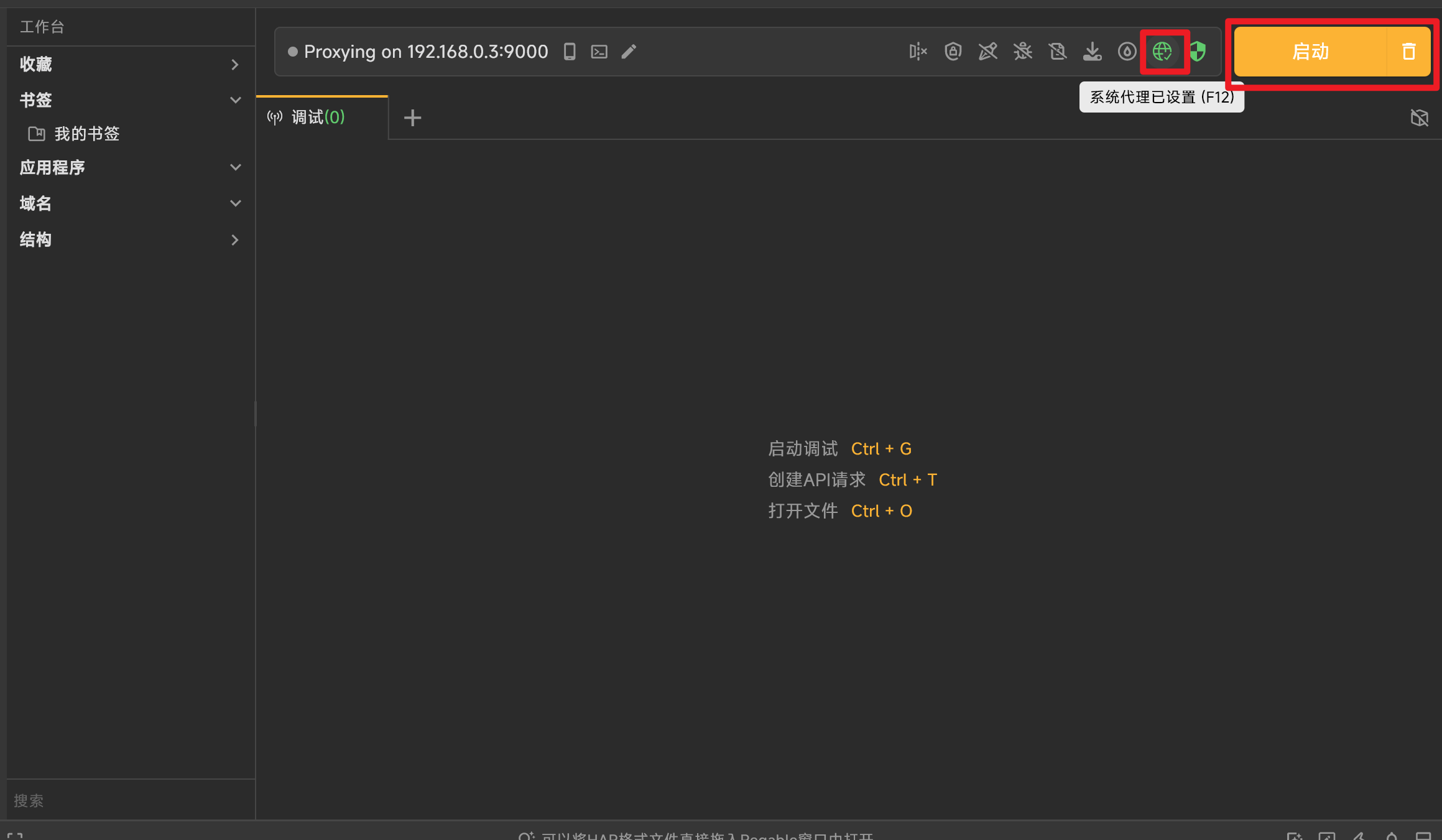The image size is (1442, 840).
Task: Open a new tab with the plus button
Action: (412, 117)
